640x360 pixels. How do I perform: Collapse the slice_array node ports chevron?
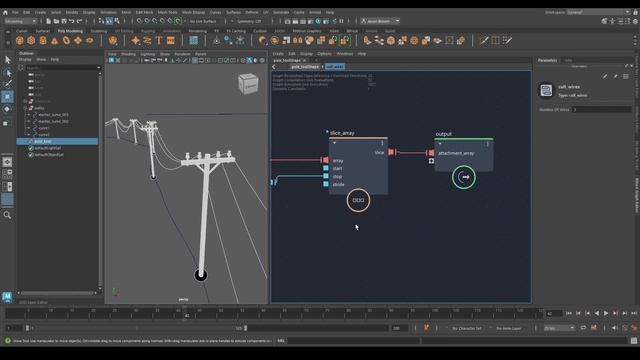pos(334,143)
